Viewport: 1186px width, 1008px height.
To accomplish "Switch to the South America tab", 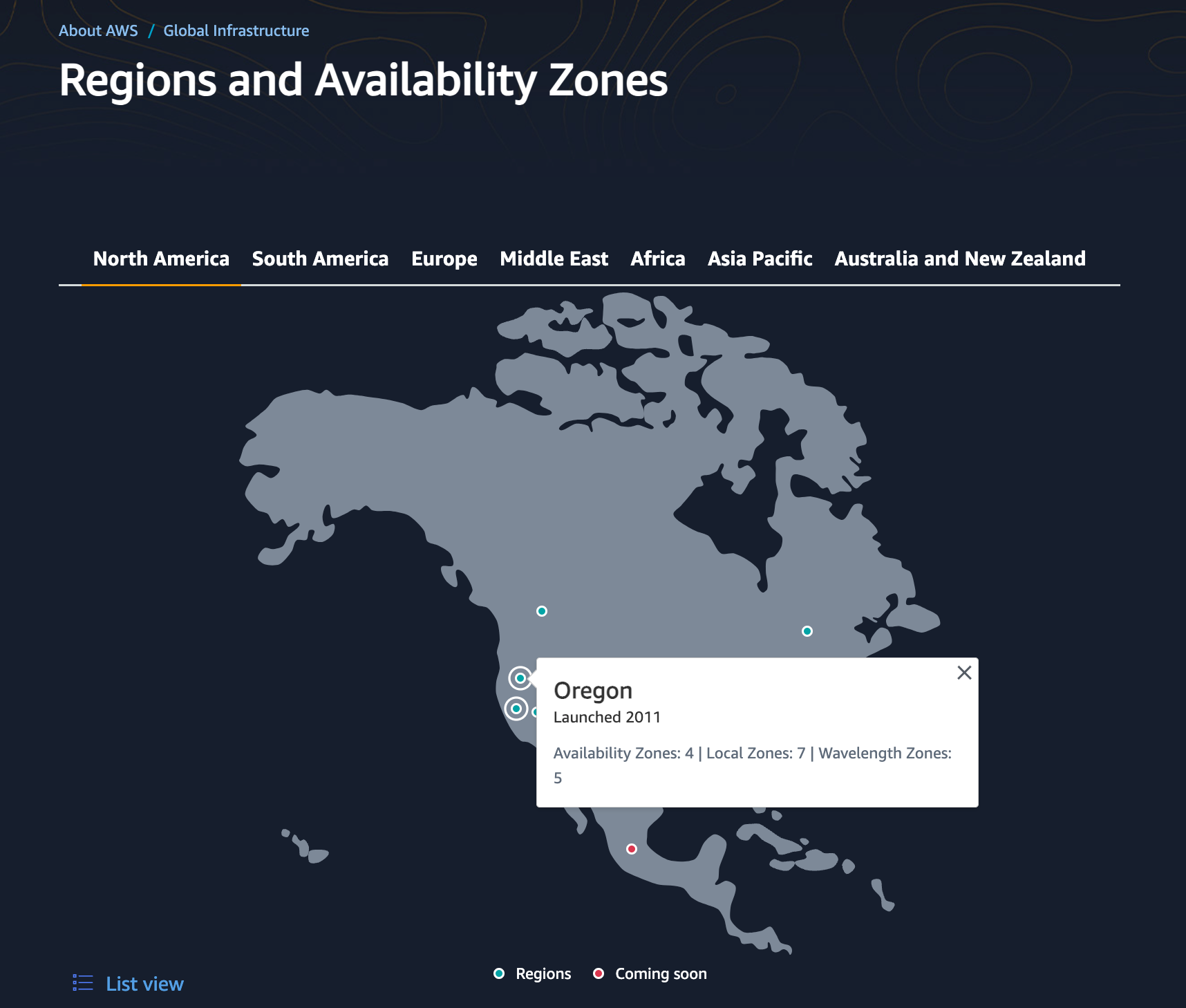I will 320,259.
